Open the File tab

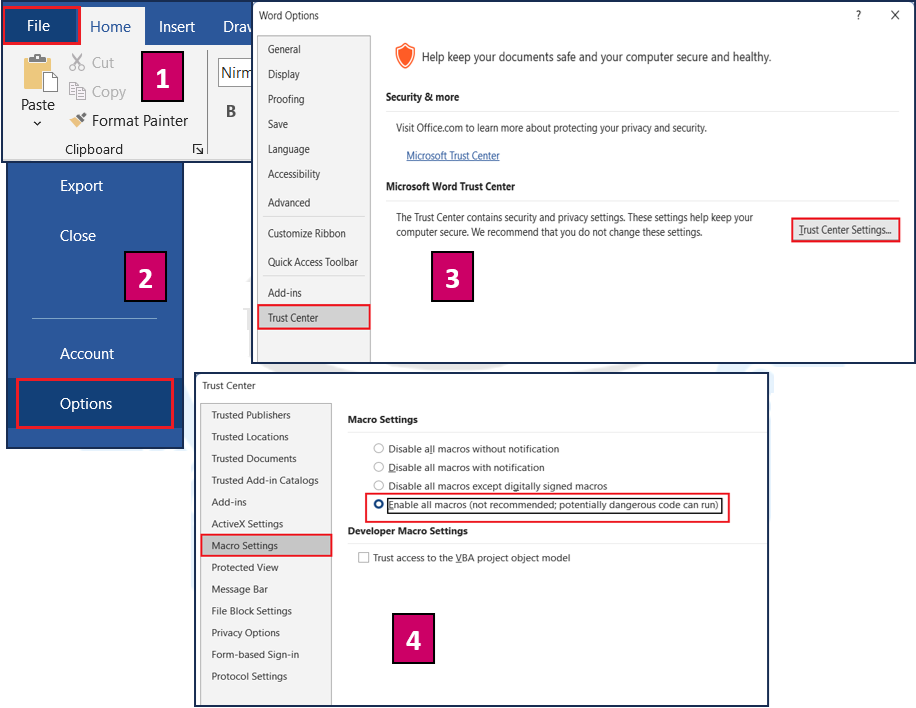click(41, 26)
